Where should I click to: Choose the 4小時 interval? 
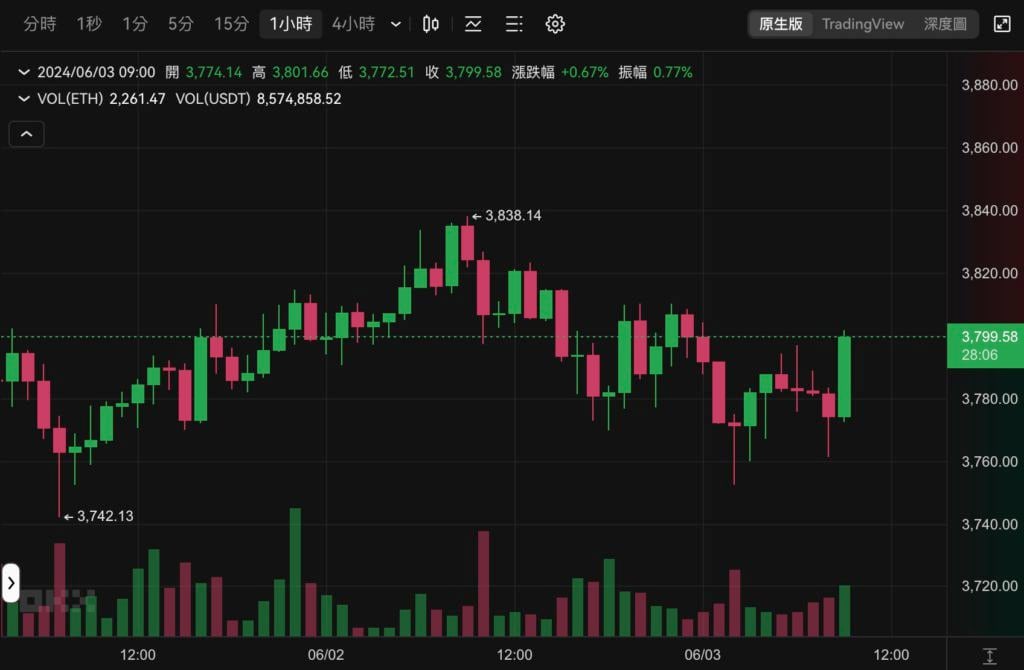pyautogui.click(x=353, y=24)
